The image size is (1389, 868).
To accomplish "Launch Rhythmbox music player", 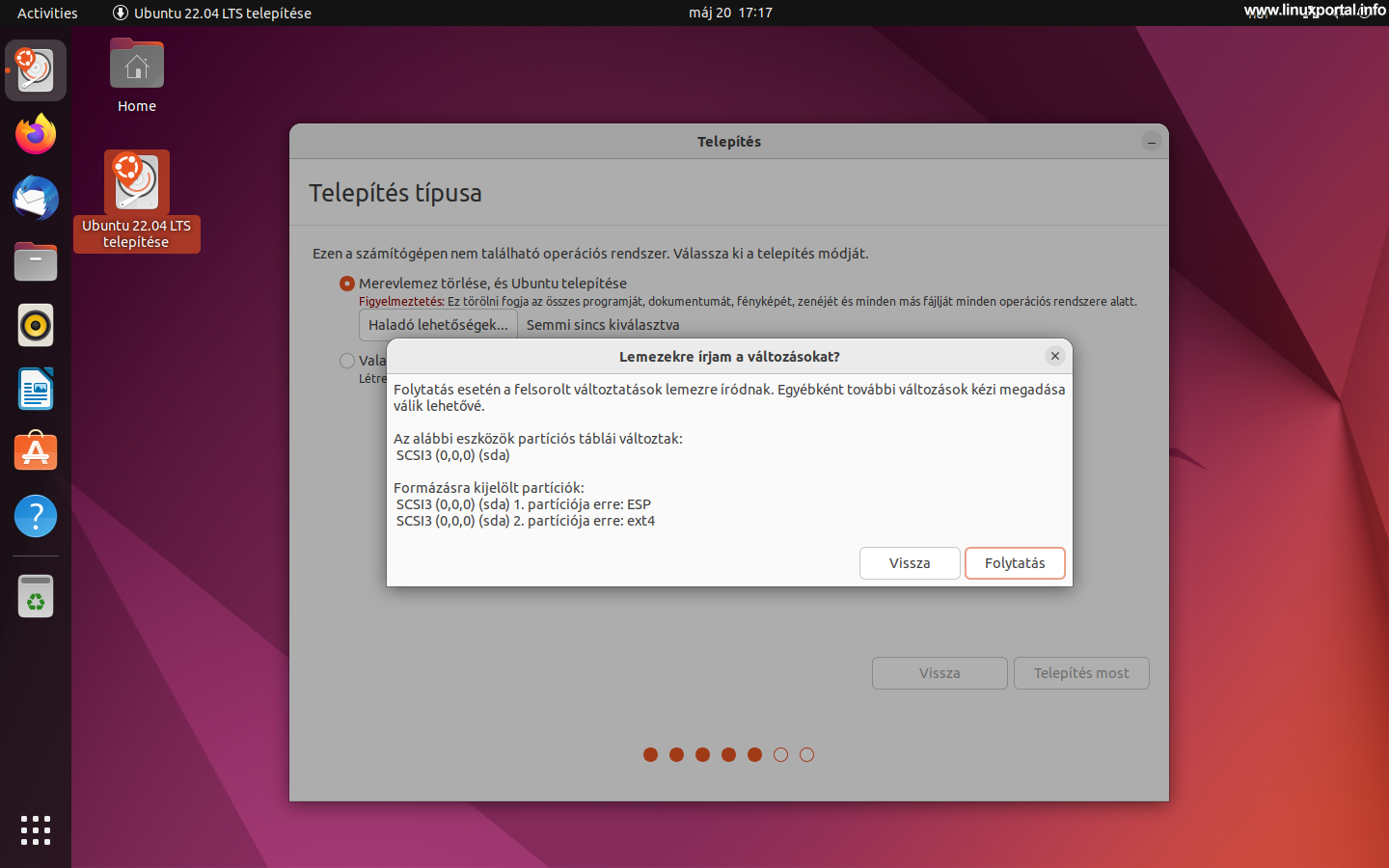I will (36, 325).
